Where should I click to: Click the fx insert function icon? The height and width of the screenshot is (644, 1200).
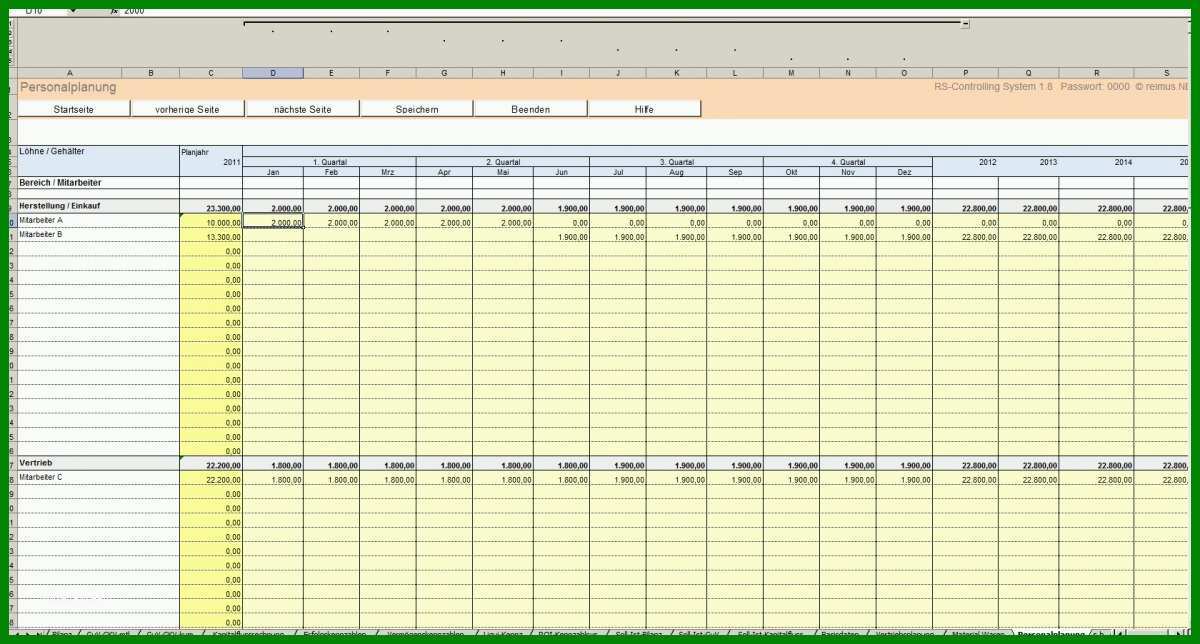pyautogui.click(x=114, y=10)
